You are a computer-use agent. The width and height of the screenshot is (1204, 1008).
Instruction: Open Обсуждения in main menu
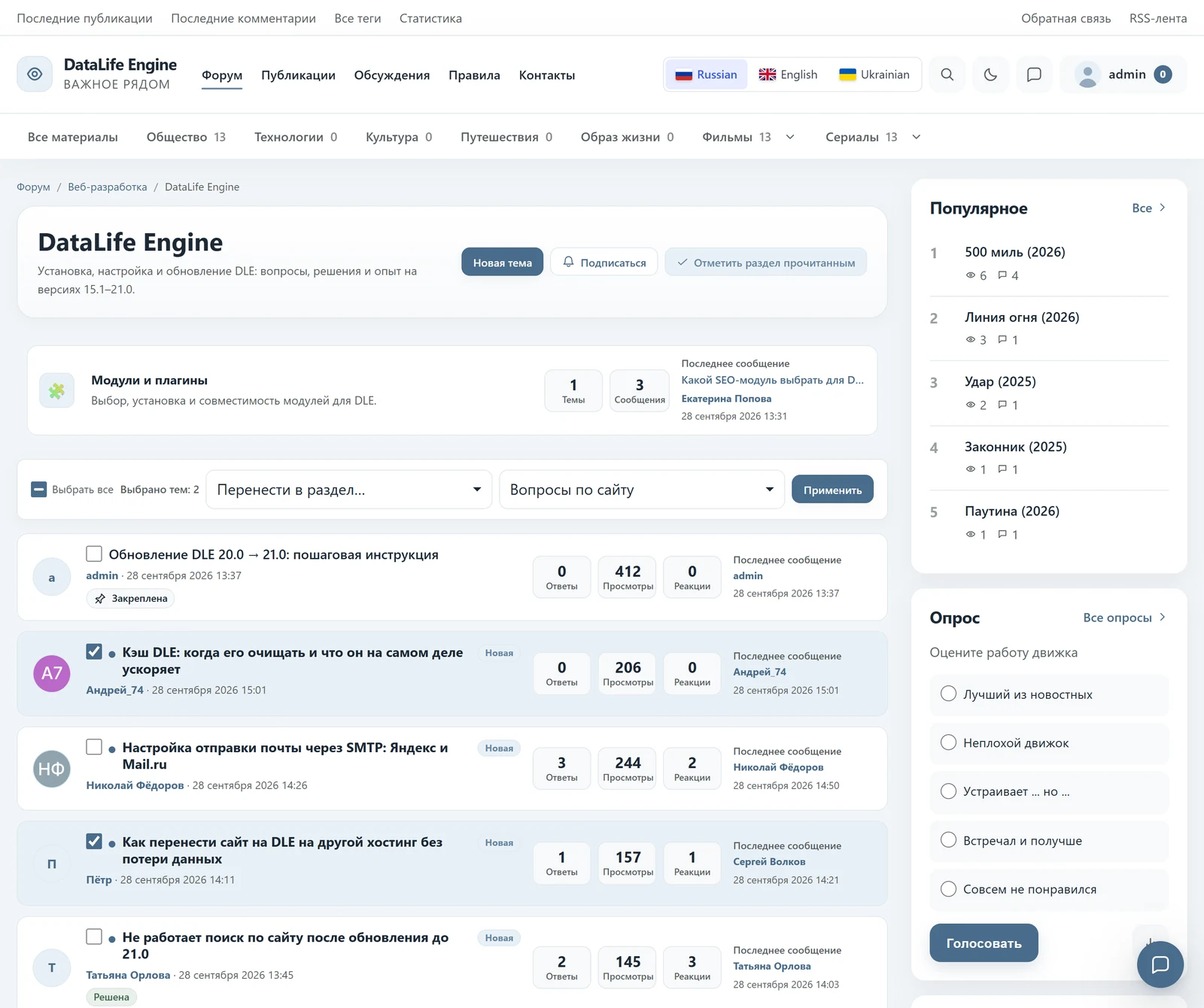pyautogui.click(x=392, y=75)
